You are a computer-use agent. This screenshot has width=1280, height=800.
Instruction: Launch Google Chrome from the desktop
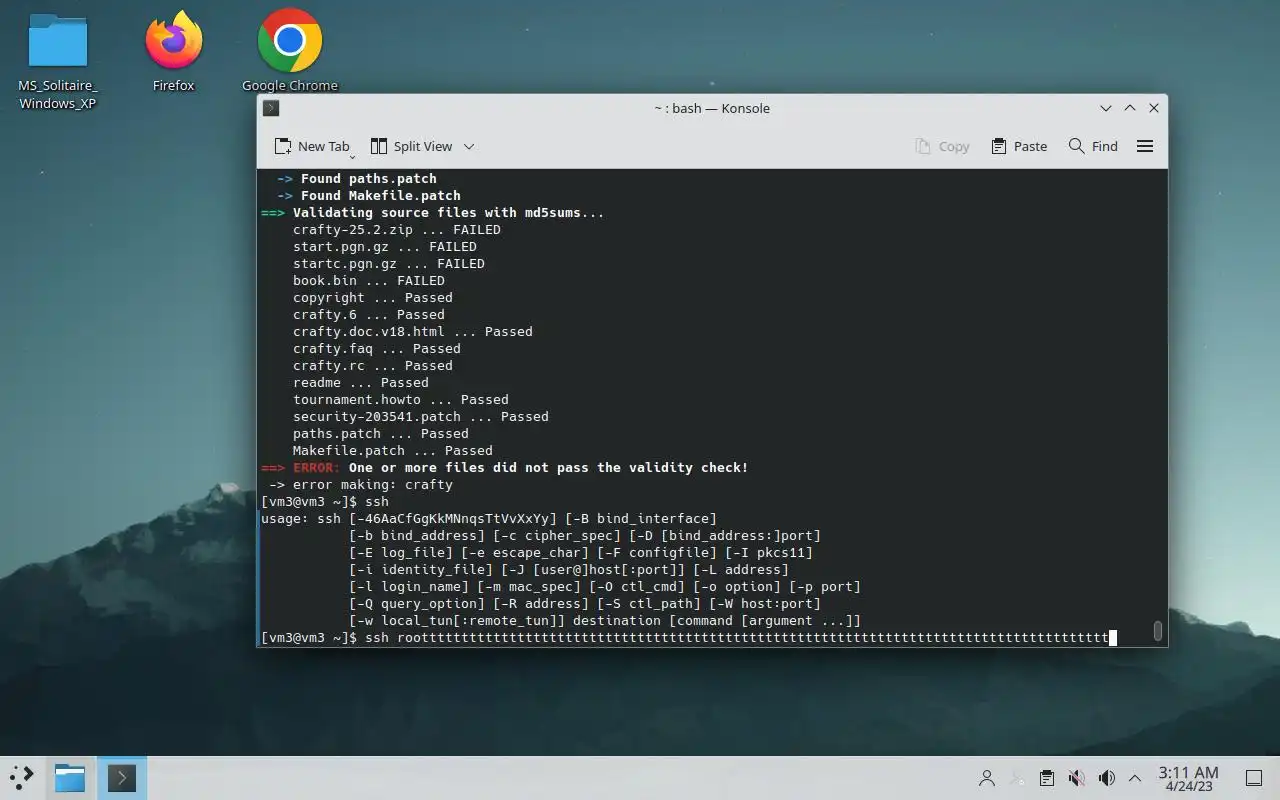[290, 52]
